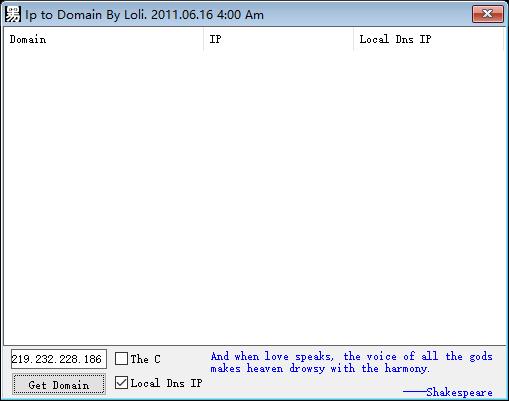This screenshot has height=401, width=509.
Task: Enable the The C checkbox
Action: (x=121, y=359)
